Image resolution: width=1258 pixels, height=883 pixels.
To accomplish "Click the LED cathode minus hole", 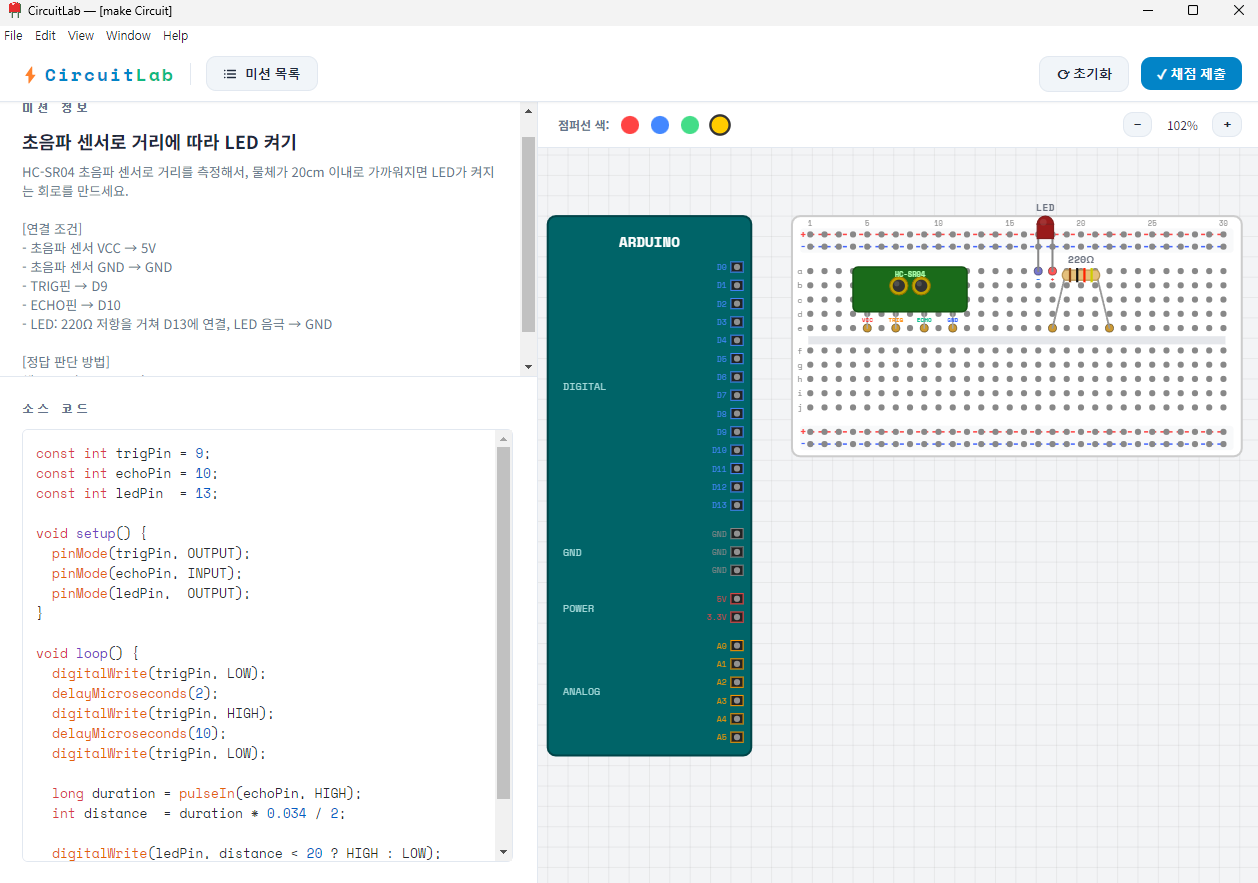I will [1038, 271].
